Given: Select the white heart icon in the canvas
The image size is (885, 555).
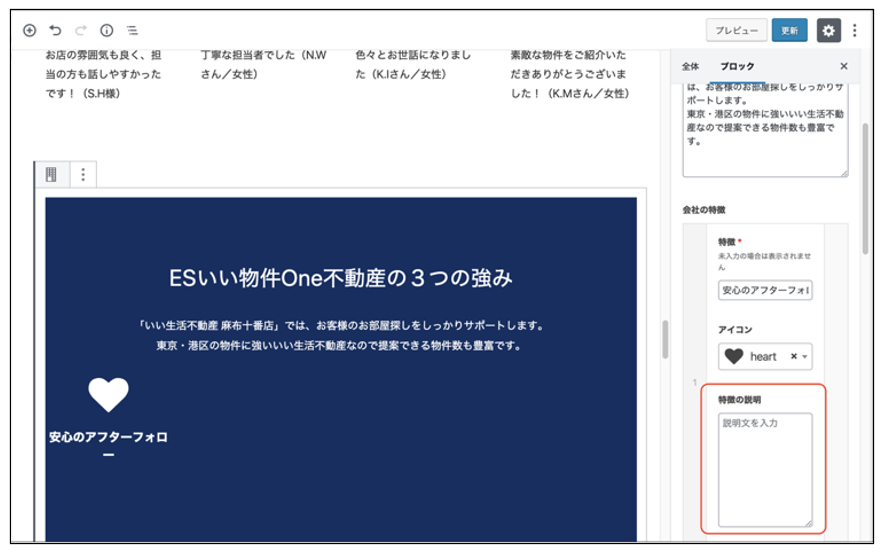Looking at the screenshot, I should [x=108, y=395].
